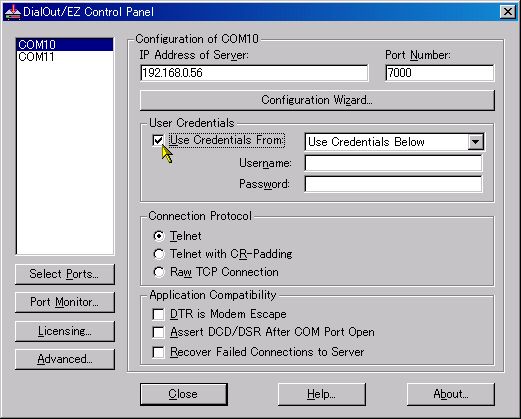Open the Use Credentials Below dropdown arrow
The height and width of the screenshot is (419, 521).
tap(475, 142)
